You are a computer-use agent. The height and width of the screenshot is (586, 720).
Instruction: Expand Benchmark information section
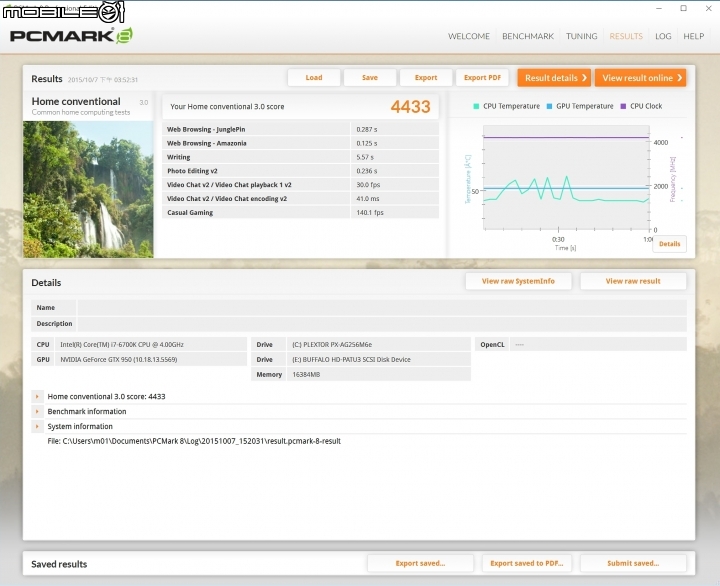click(37, 411)
